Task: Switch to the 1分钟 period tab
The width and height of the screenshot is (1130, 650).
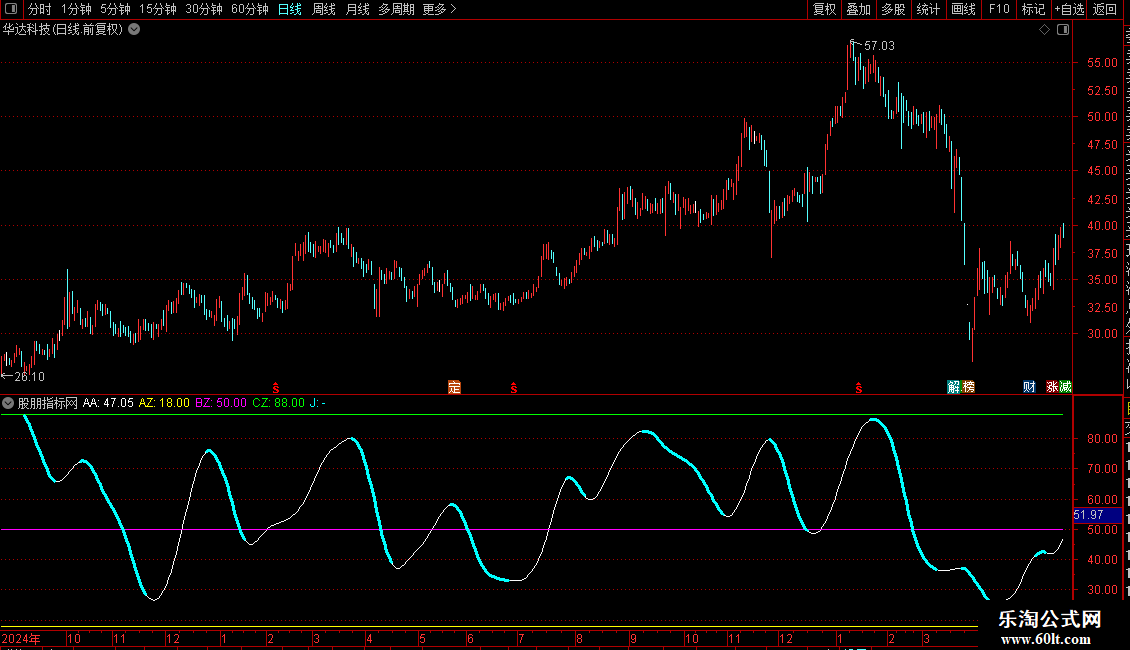Action: (76, 9)
